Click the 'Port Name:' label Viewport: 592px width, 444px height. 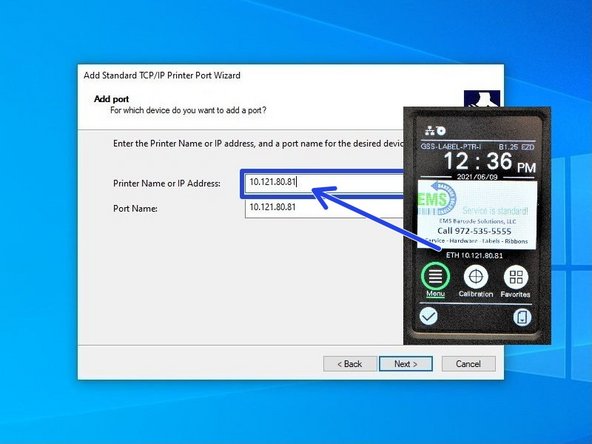(135, 208)
